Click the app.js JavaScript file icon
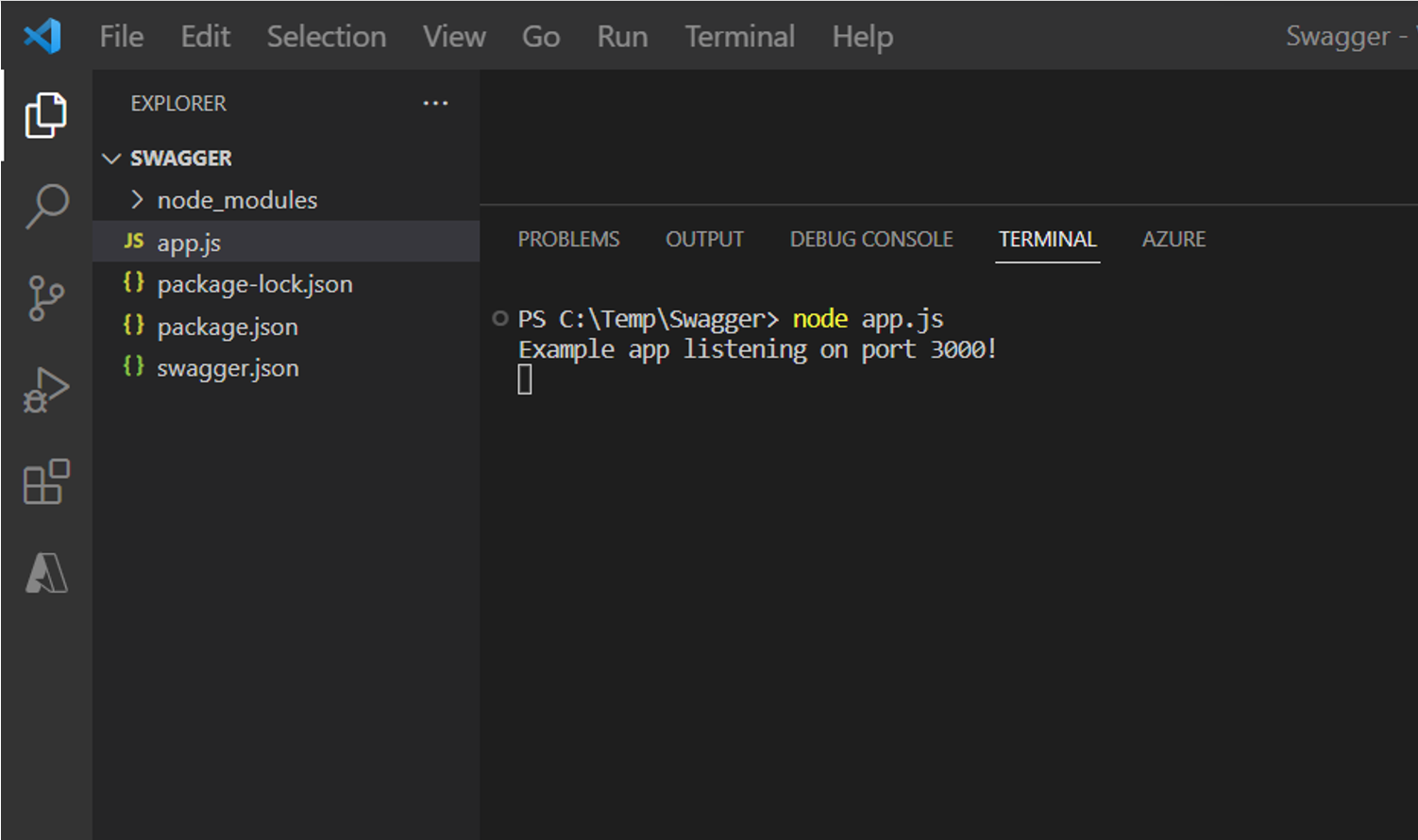The height and width of the screenshot is (840, 1418). [134, 241]
